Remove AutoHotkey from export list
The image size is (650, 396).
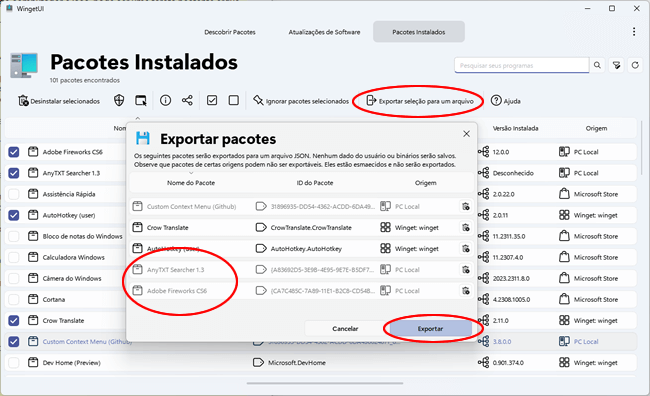click(466, 248)
